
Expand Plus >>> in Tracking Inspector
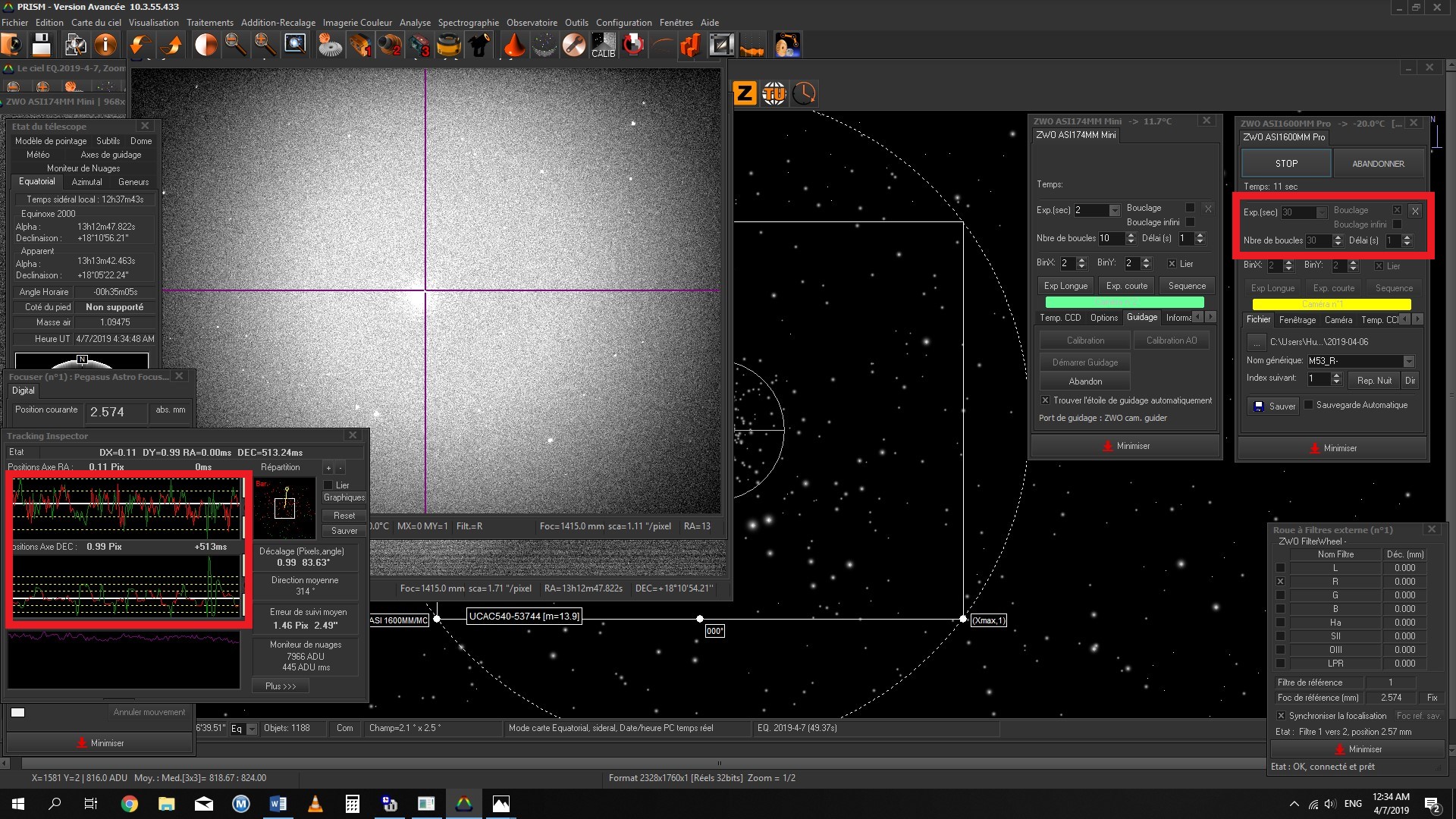click(281, 686)
